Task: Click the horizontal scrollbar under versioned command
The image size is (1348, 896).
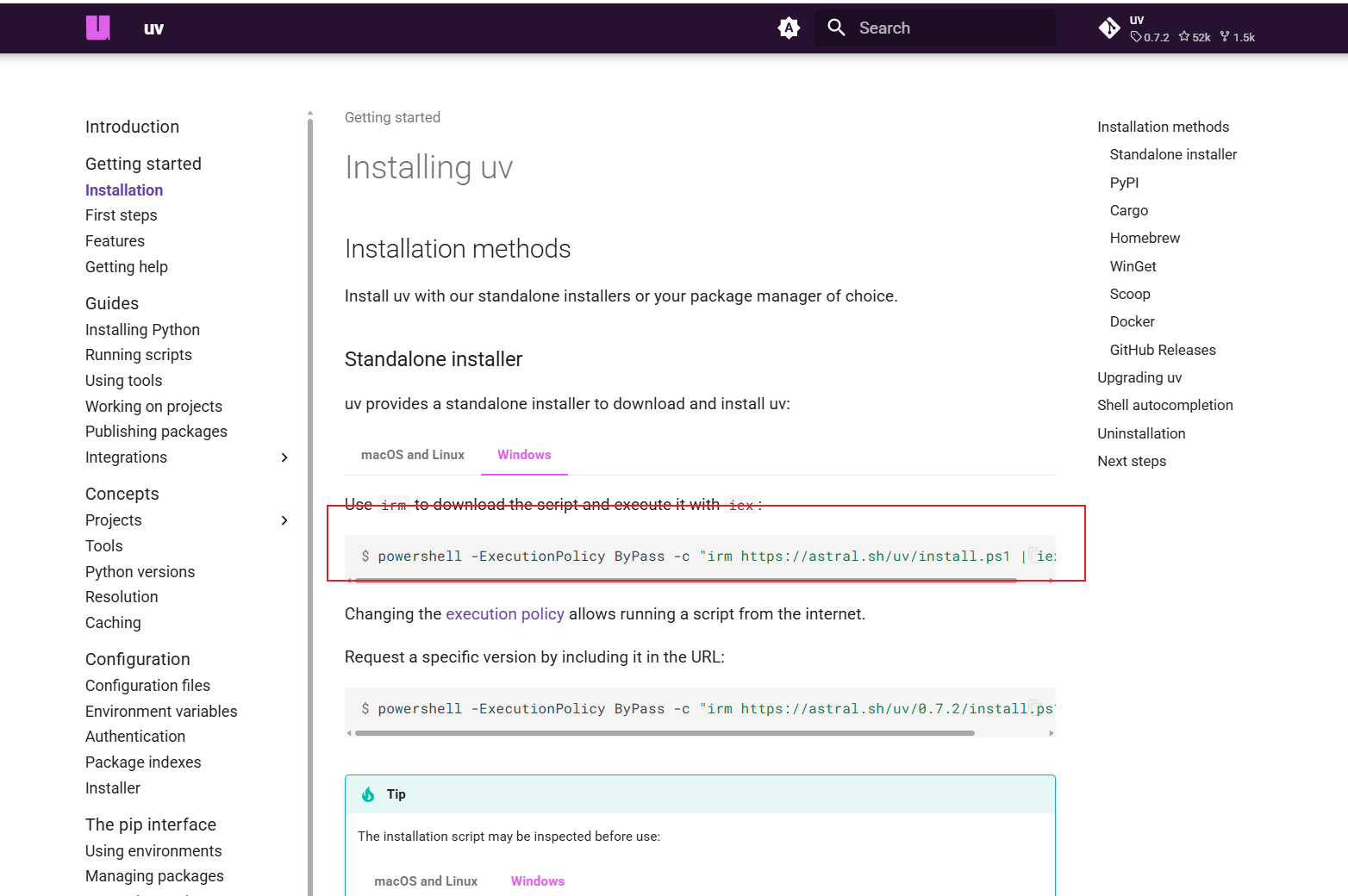Action: pyautogui.click(x=664, y=733)
